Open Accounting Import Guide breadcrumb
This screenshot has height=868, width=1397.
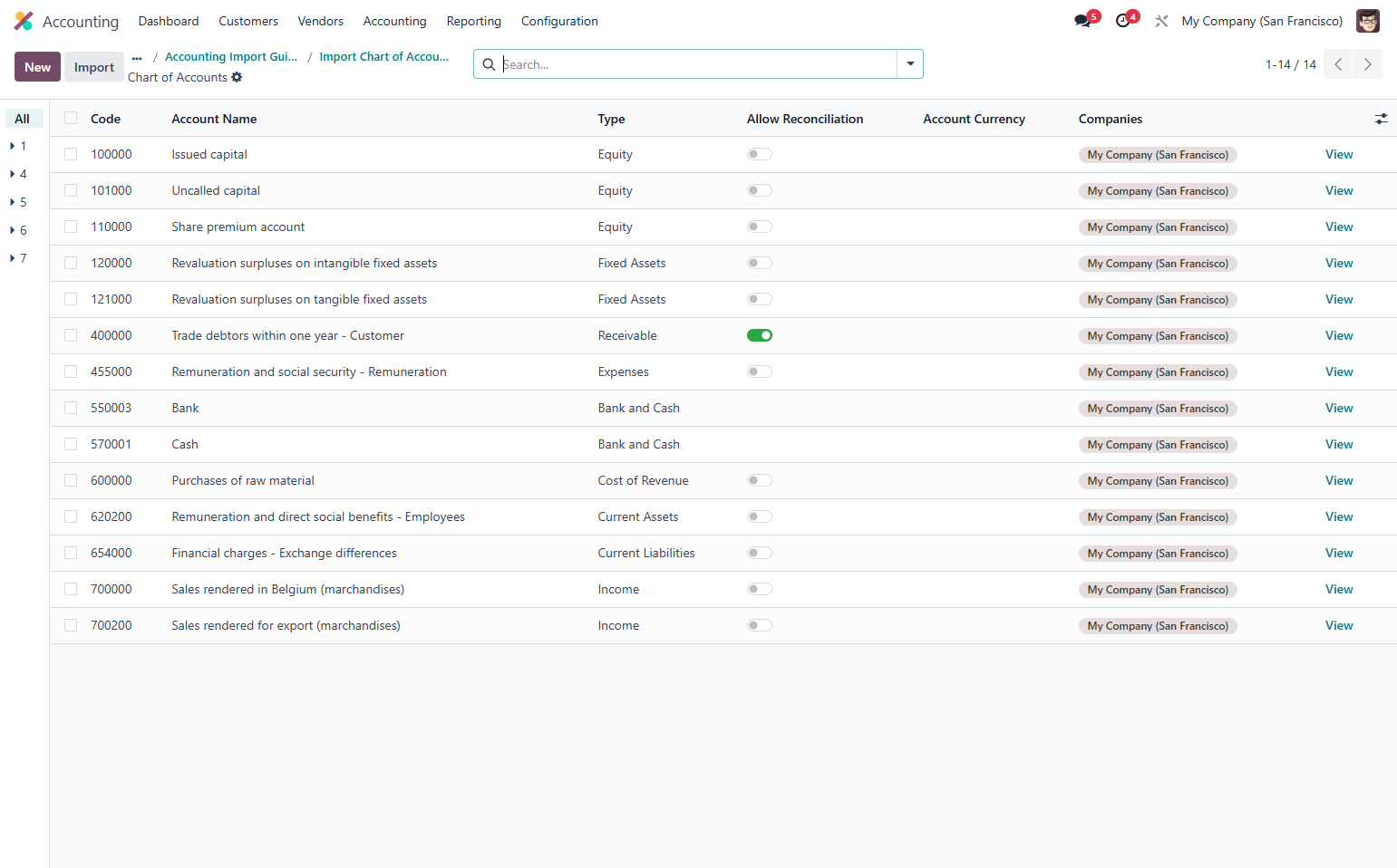coord(231,56)
